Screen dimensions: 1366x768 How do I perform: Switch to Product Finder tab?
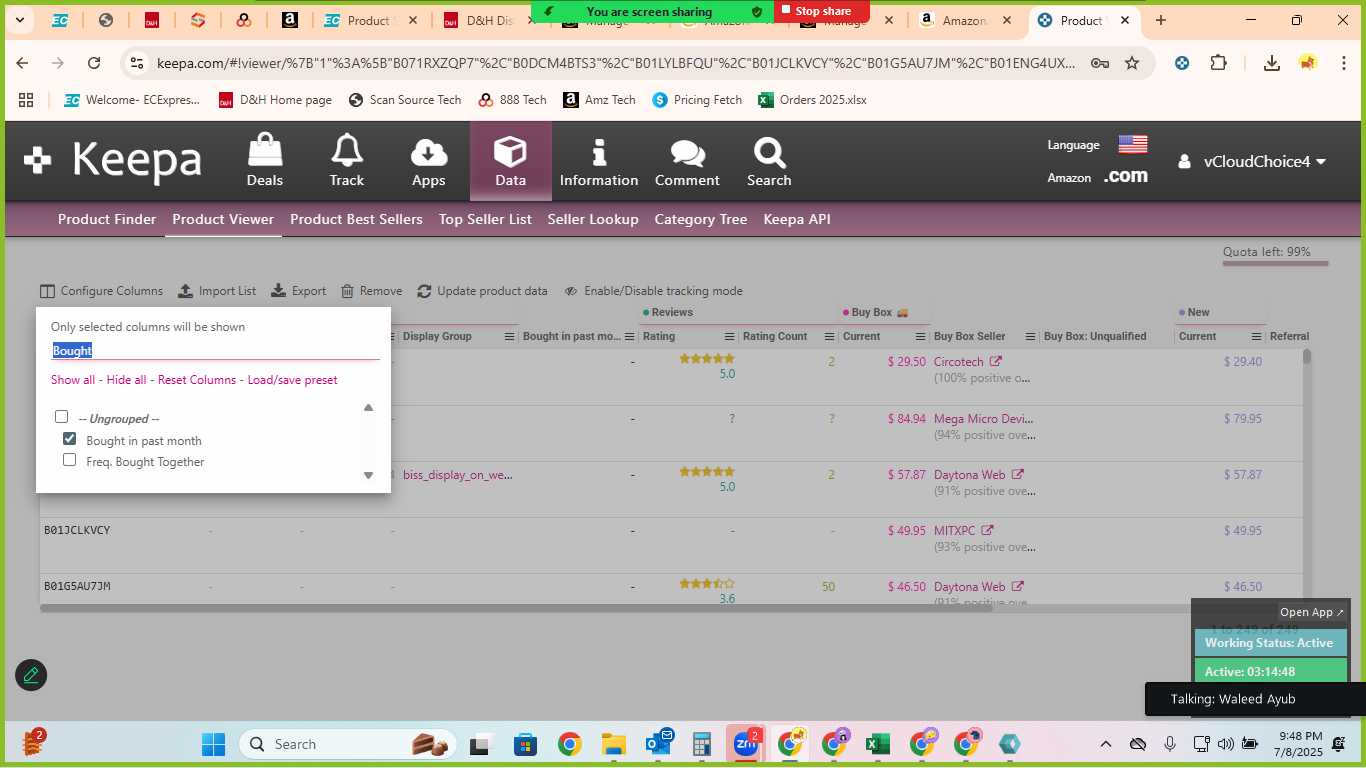[107, 219]
